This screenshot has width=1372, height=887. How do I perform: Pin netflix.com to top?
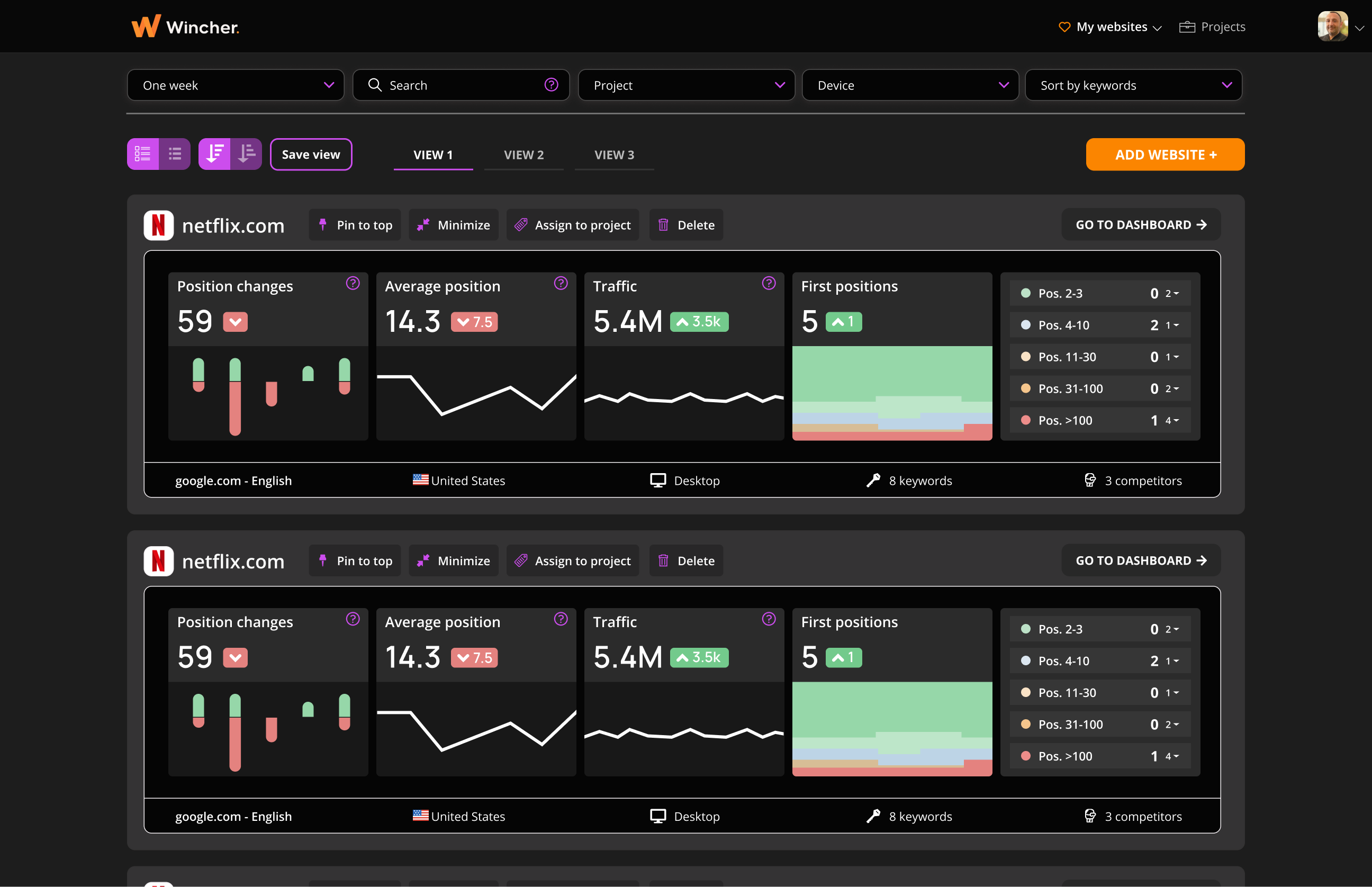tap(354, 224)
